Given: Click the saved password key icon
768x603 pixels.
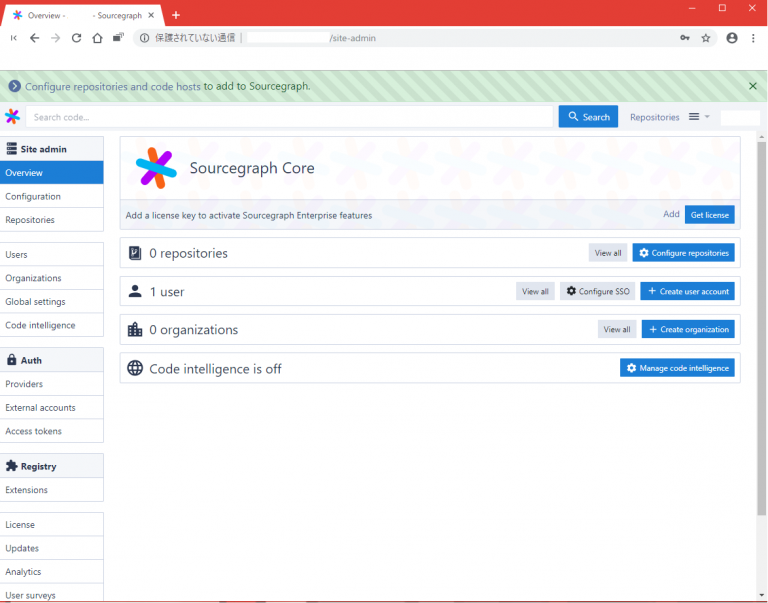Looking at the screenshot, I should tap(684, 38).
